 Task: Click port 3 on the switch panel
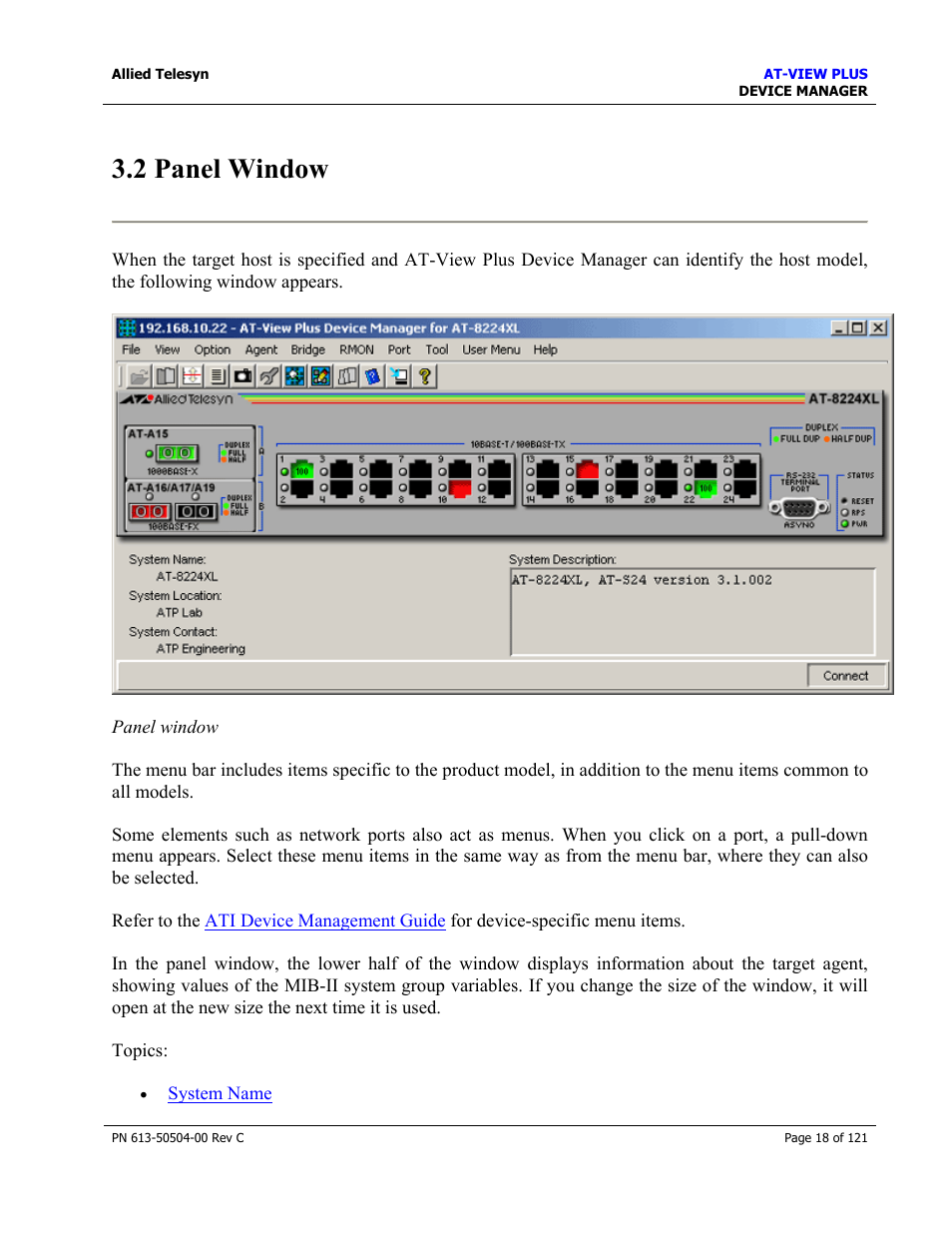(341, 471)
